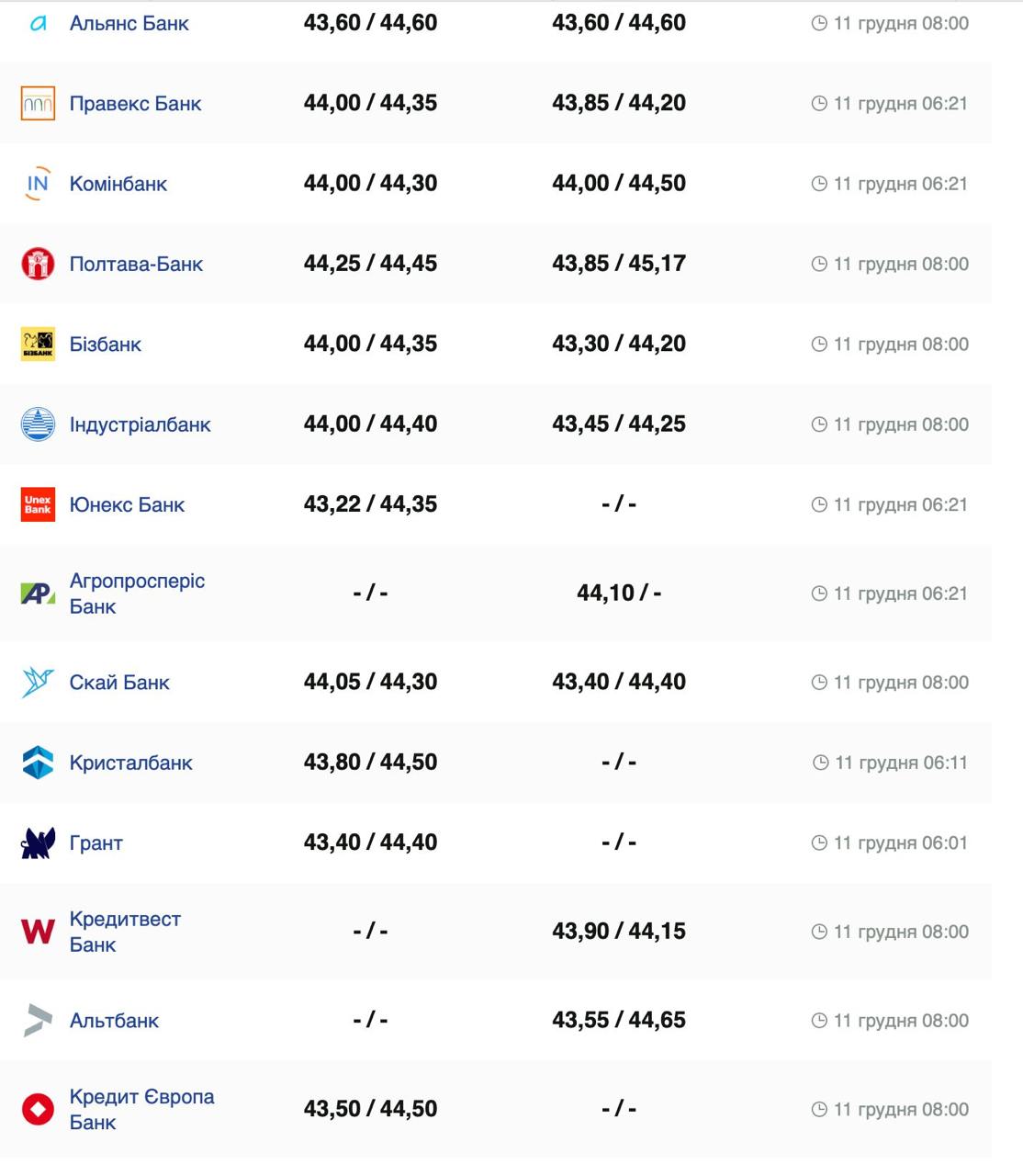Open the Юнекс Банк link

click(127, 504)
